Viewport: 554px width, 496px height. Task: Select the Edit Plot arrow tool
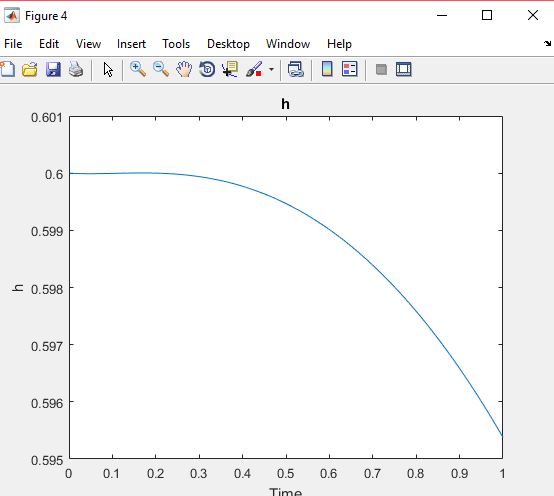tap(108, 69)
